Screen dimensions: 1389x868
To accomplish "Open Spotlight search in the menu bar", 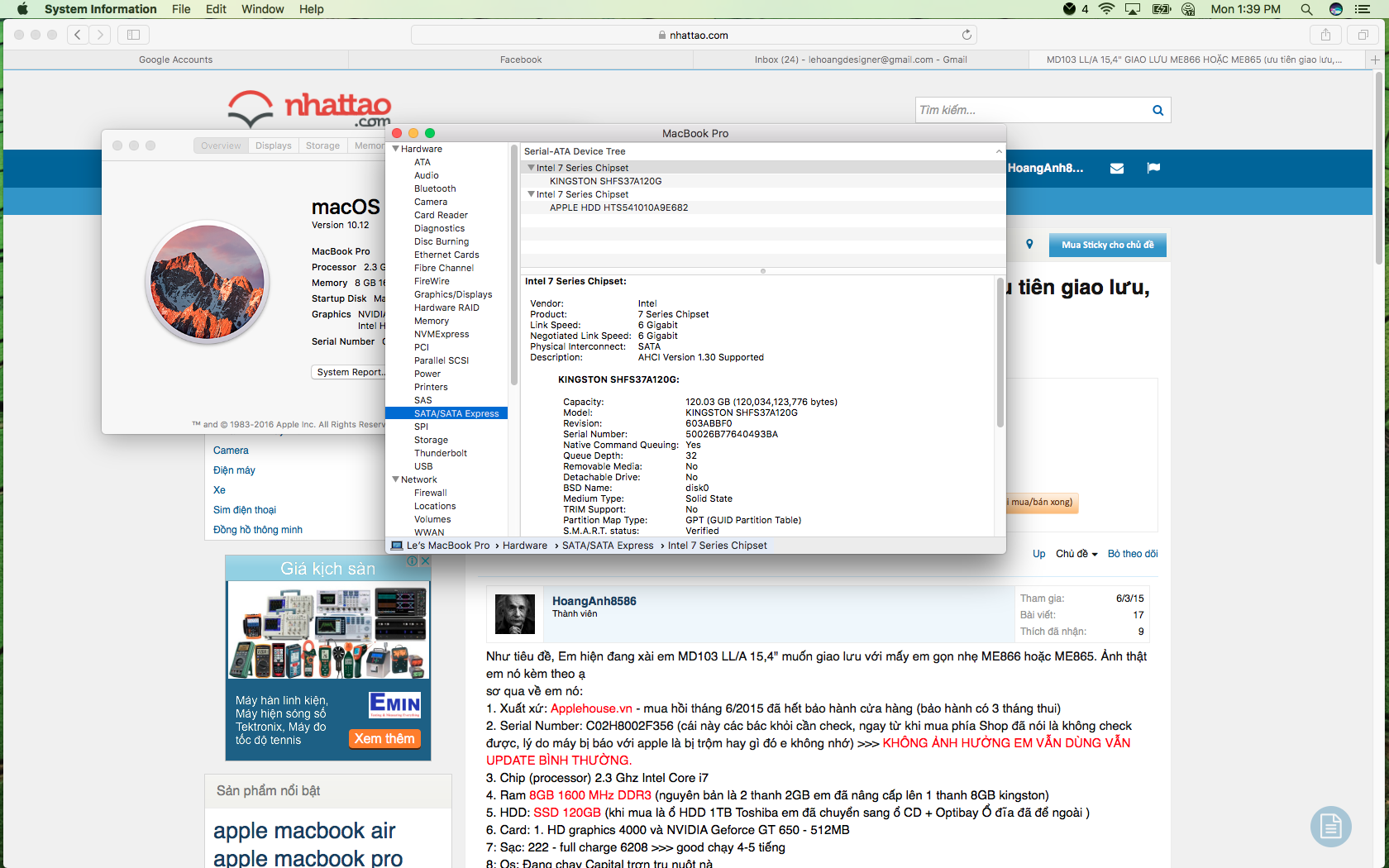I will tap(1306, 9).
